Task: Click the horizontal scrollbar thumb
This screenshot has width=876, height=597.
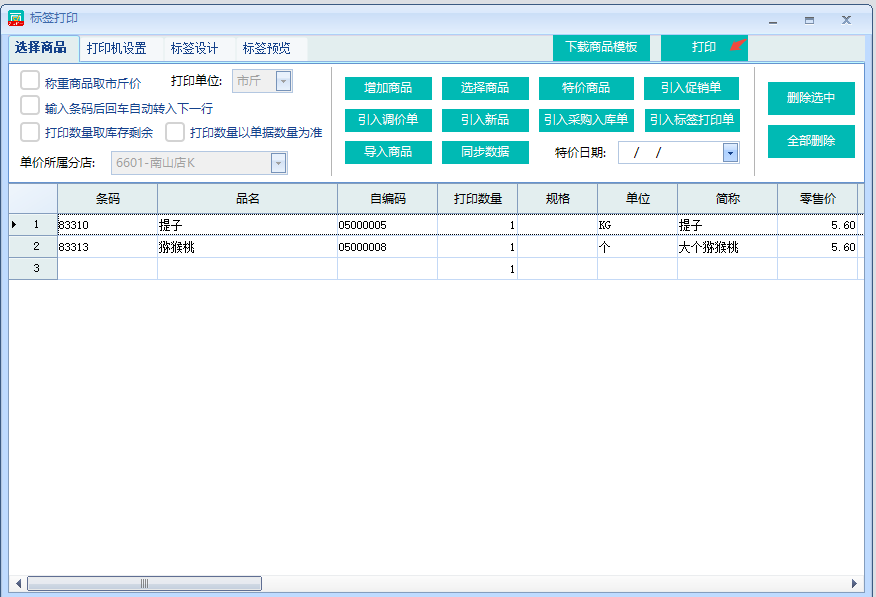Action: (x=144, y=584)
